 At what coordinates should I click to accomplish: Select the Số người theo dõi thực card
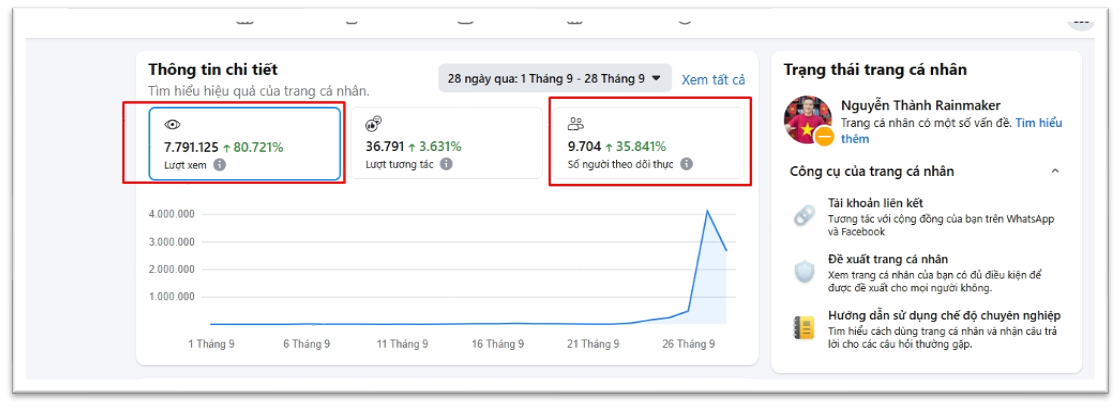649,144
